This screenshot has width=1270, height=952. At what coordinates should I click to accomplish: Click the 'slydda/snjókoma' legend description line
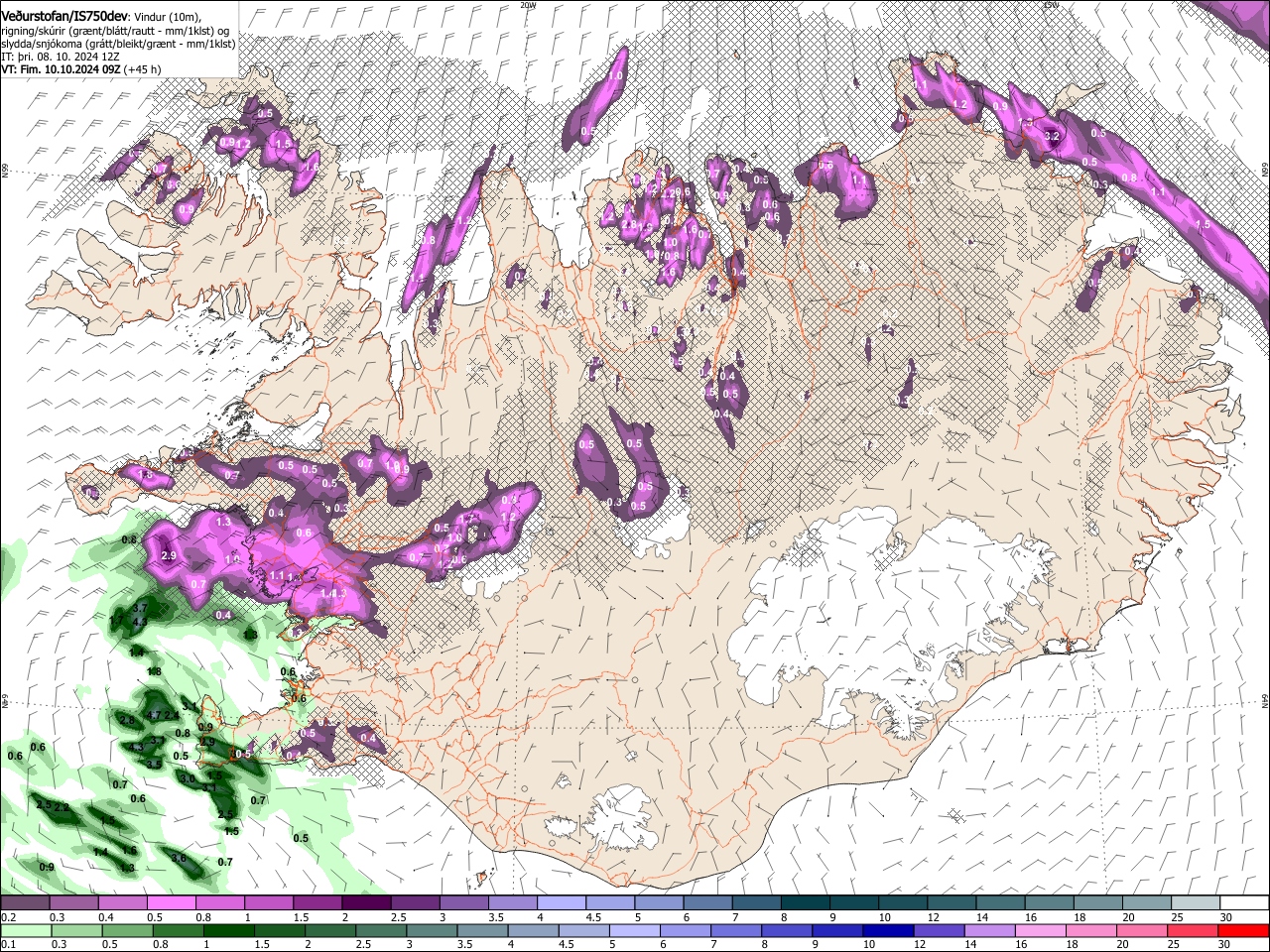(118, 44)
